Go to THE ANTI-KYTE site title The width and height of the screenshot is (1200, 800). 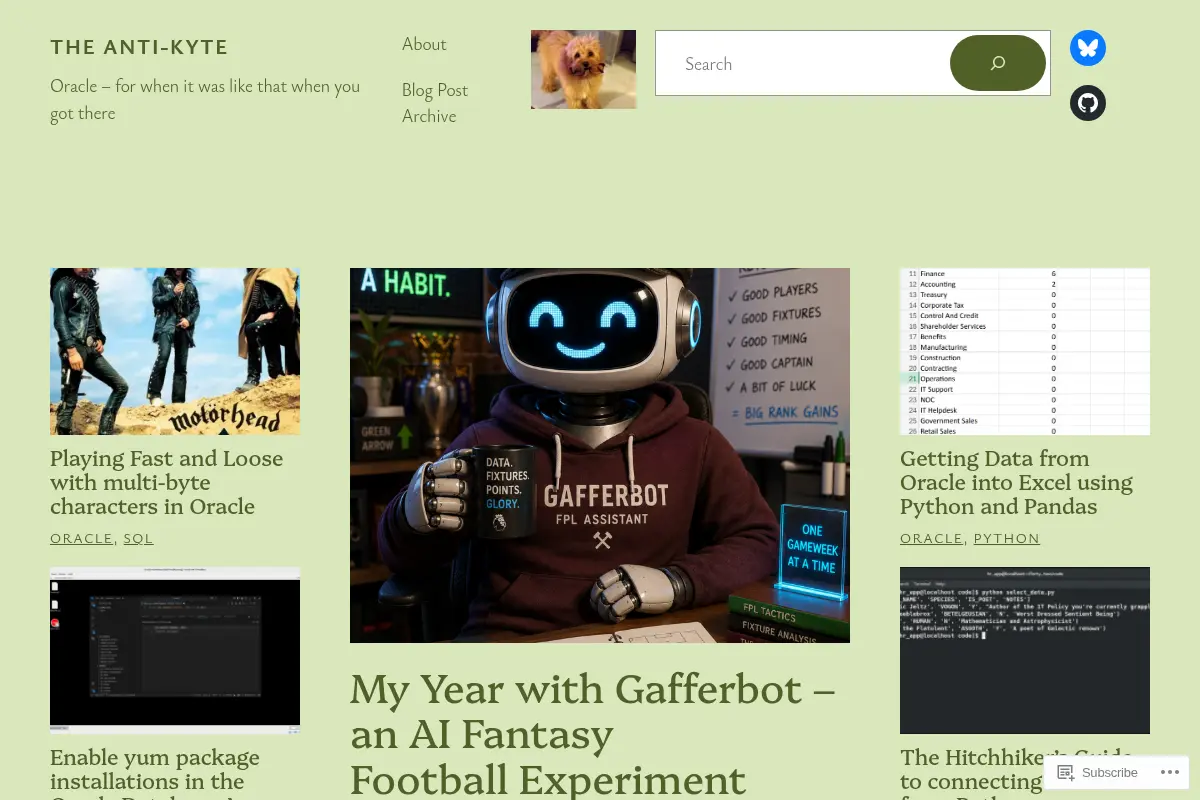point(139,47)
